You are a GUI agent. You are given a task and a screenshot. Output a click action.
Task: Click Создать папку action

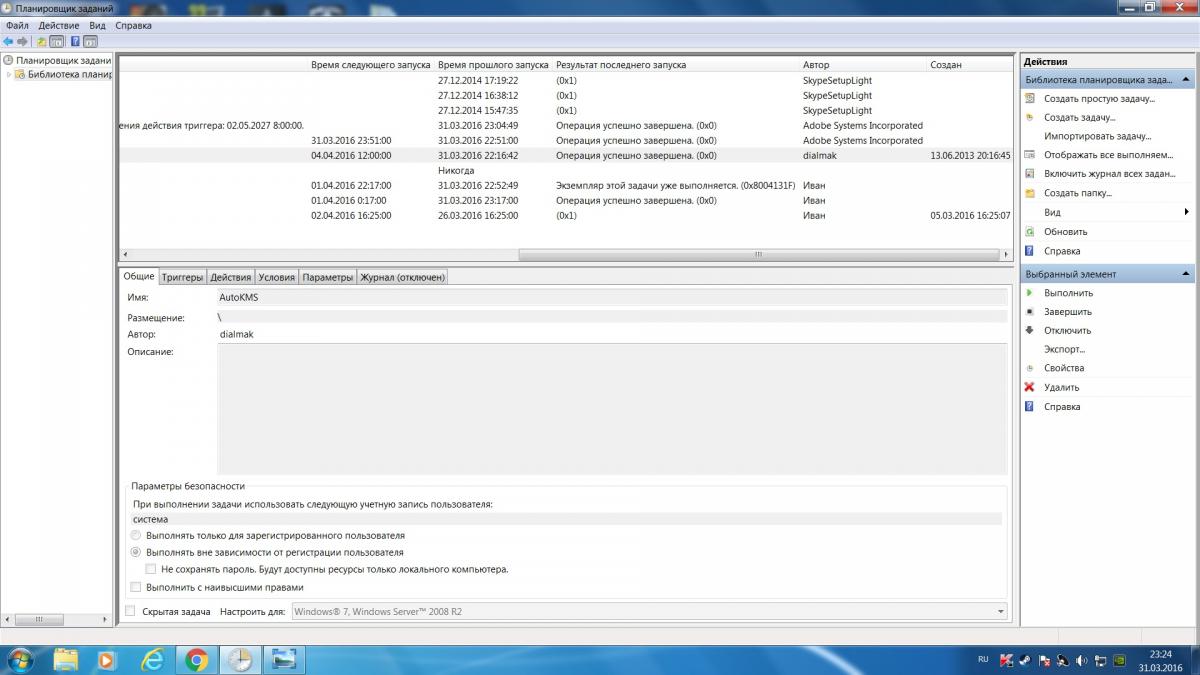coord(1077,193)
